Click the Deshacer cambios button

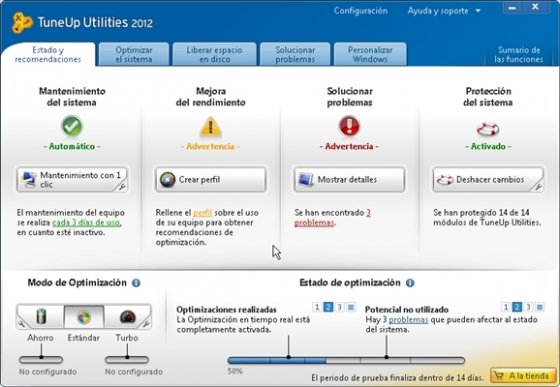pyautogui.click(x=488, y=180)
